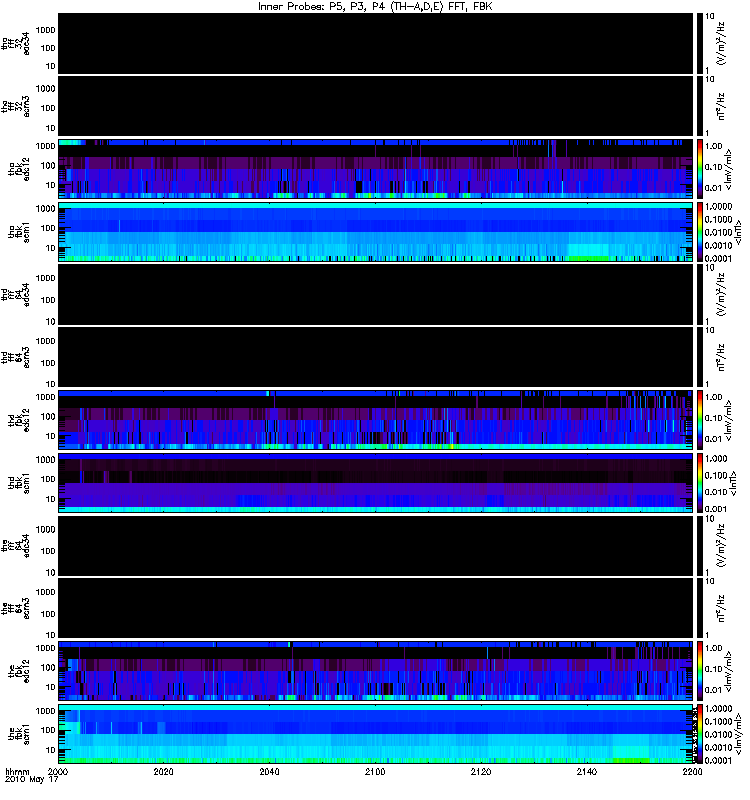Click the thd fbk edc12 rainbow color bar
This screenshot has height=800, width=750.
[699, 420]
